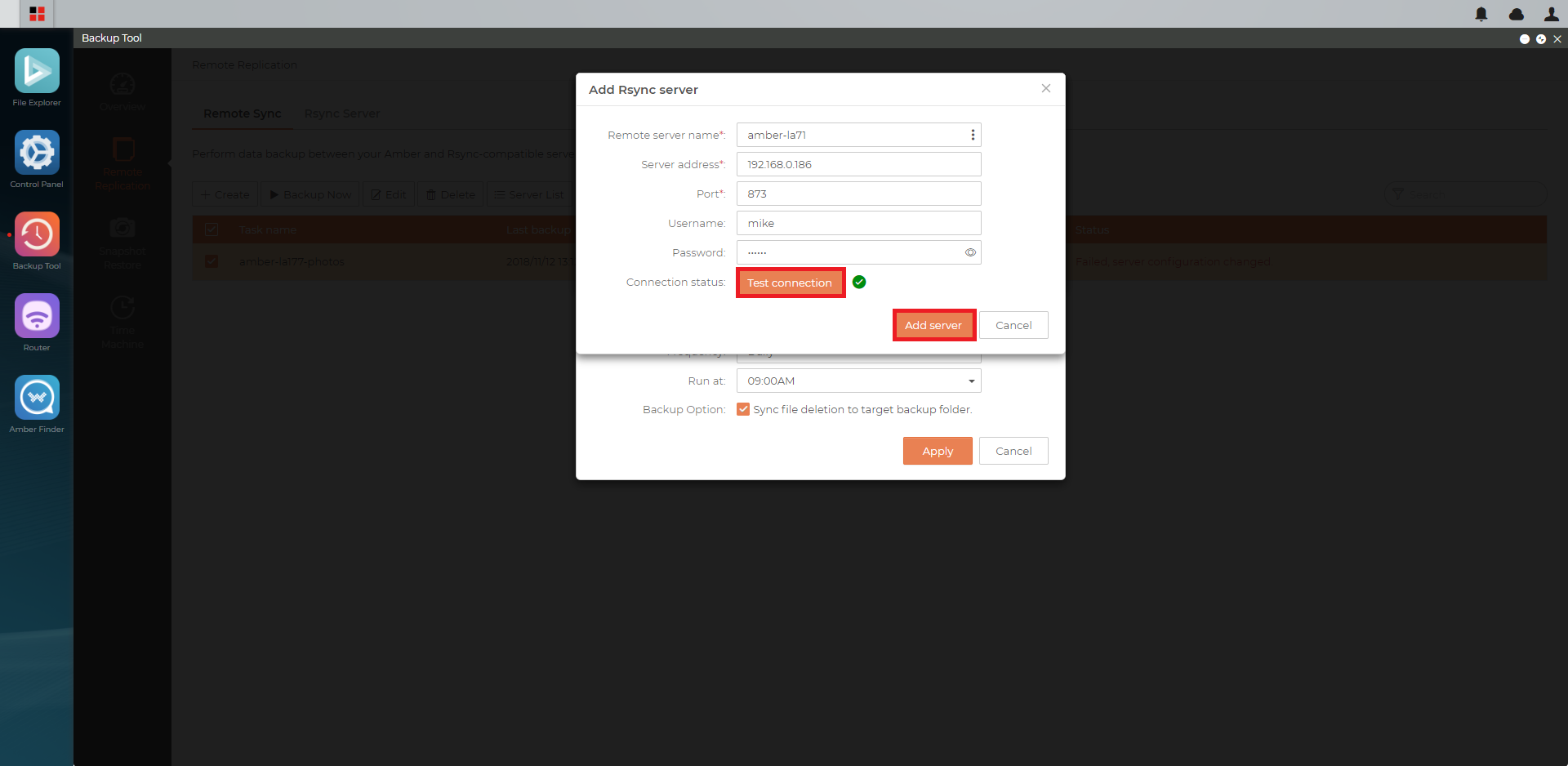The height and width of the screenshot is (766, 1568).
Task: Toggle checkbox for amber-la177-photos task
Action: coord(212,261)
